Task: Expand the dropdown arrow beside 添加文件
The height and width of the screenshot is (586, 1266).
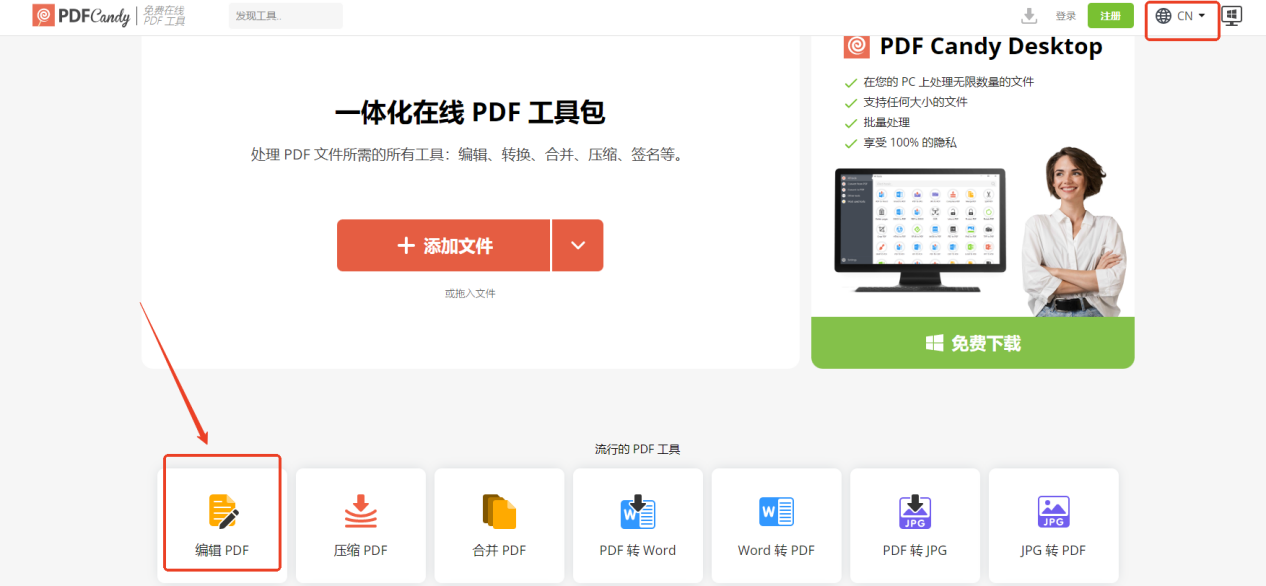Action: (x=577, y=245)
